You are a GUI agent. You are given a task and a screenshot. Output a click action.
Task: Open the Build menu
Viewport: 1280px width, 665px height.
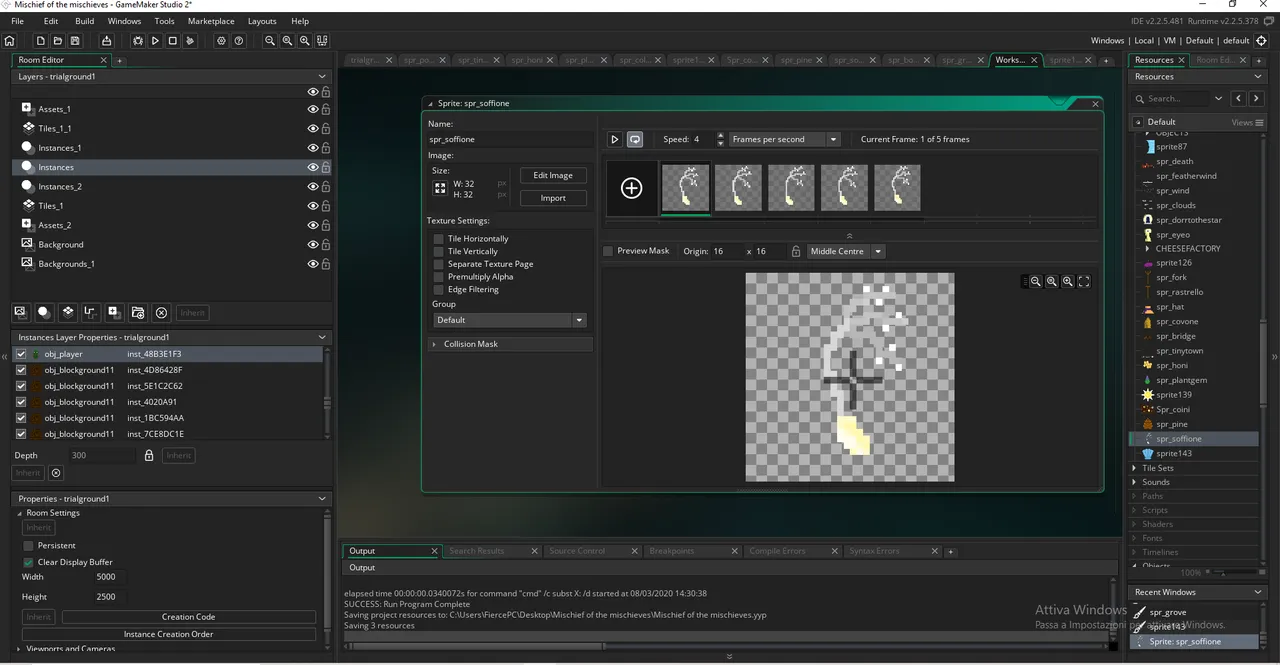pyautogui.click(x=84, y=21)
